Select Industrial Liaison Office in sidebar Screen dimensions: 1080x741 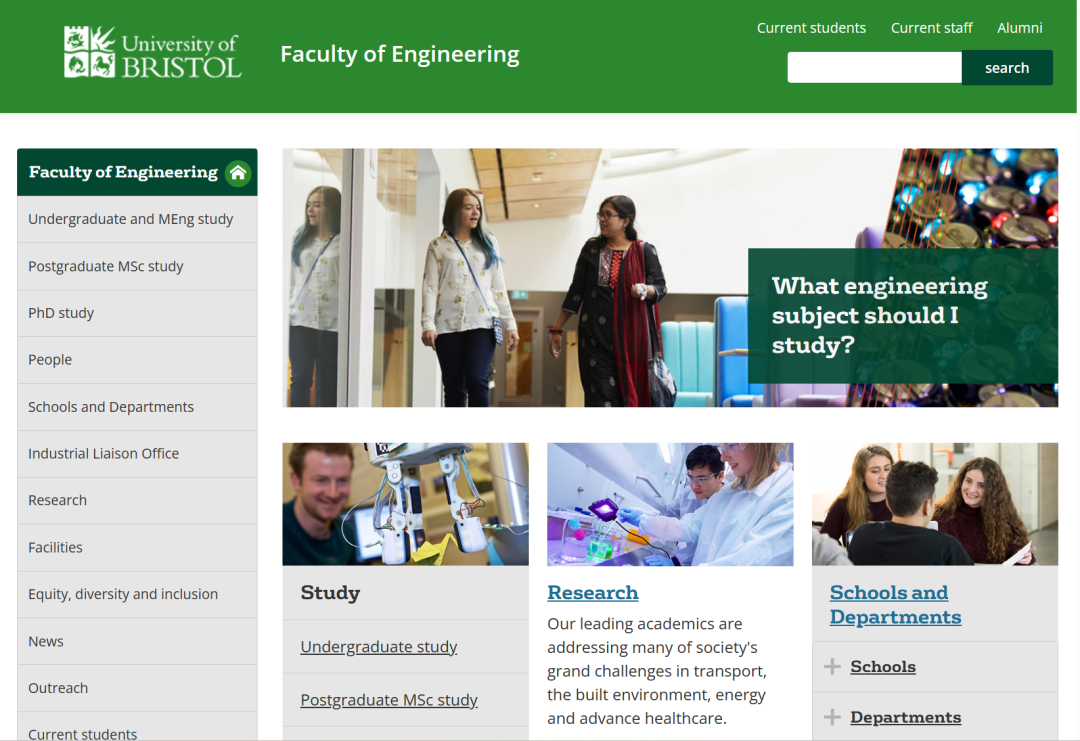click(x=104, y=453)
